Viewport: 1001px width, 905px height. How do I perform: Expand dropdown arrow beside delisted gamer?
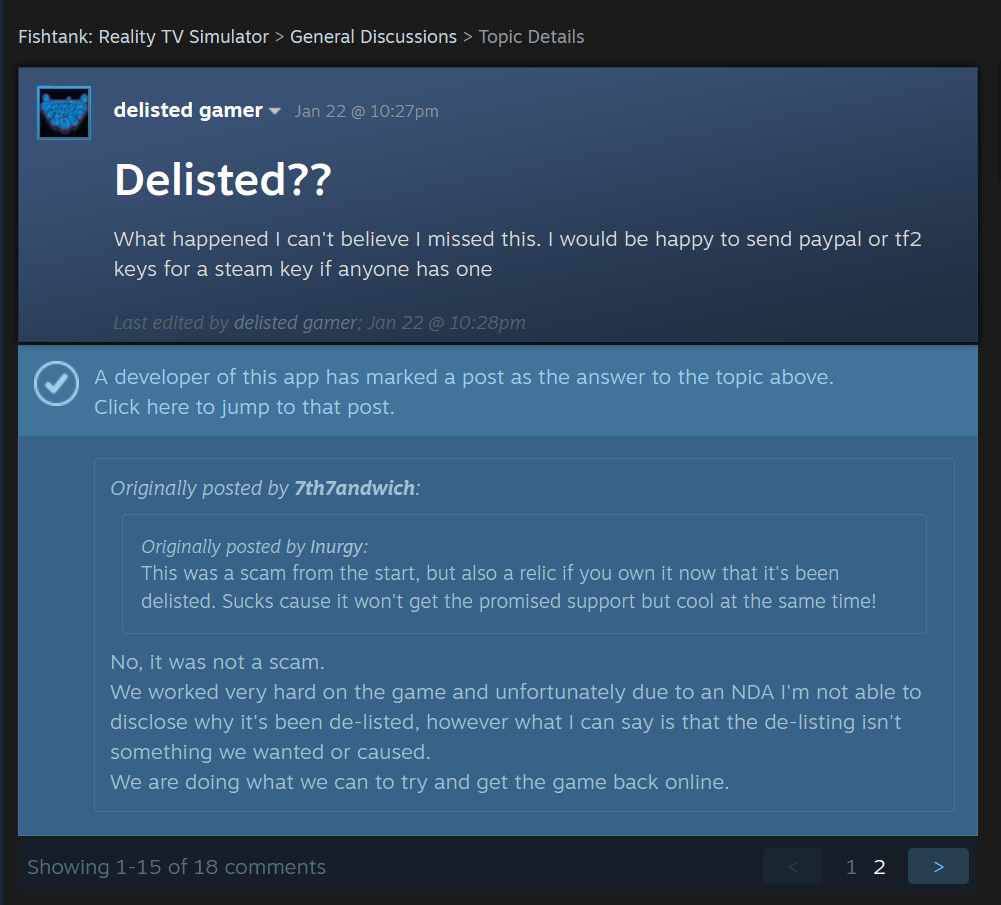point(275,111)
